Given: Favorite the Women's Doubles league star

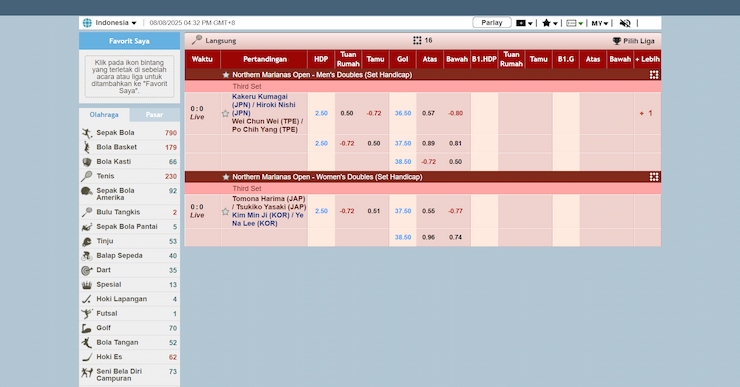Looking at the screenshot, I should point(226,177).
